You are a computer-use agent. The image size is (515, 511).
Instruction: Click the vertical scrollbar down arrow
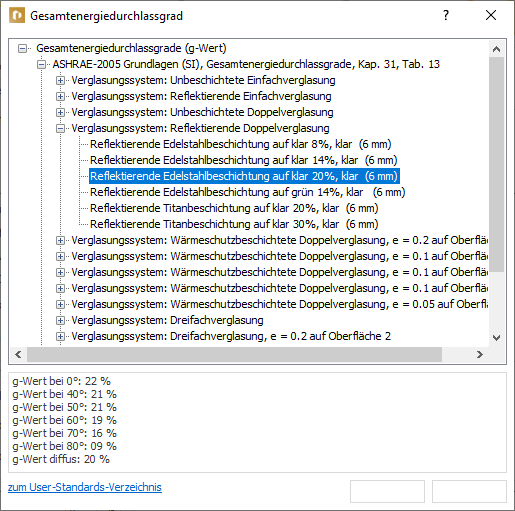(497, 338)
